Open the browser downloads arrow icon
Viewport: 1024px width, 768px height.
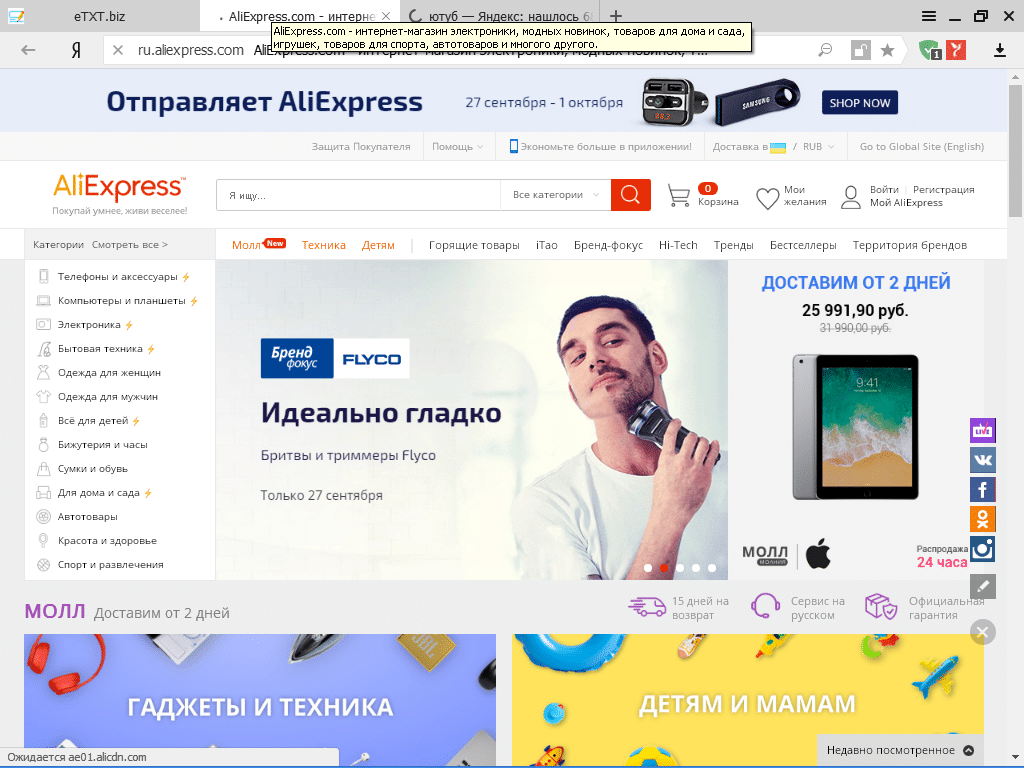(999, 50)
